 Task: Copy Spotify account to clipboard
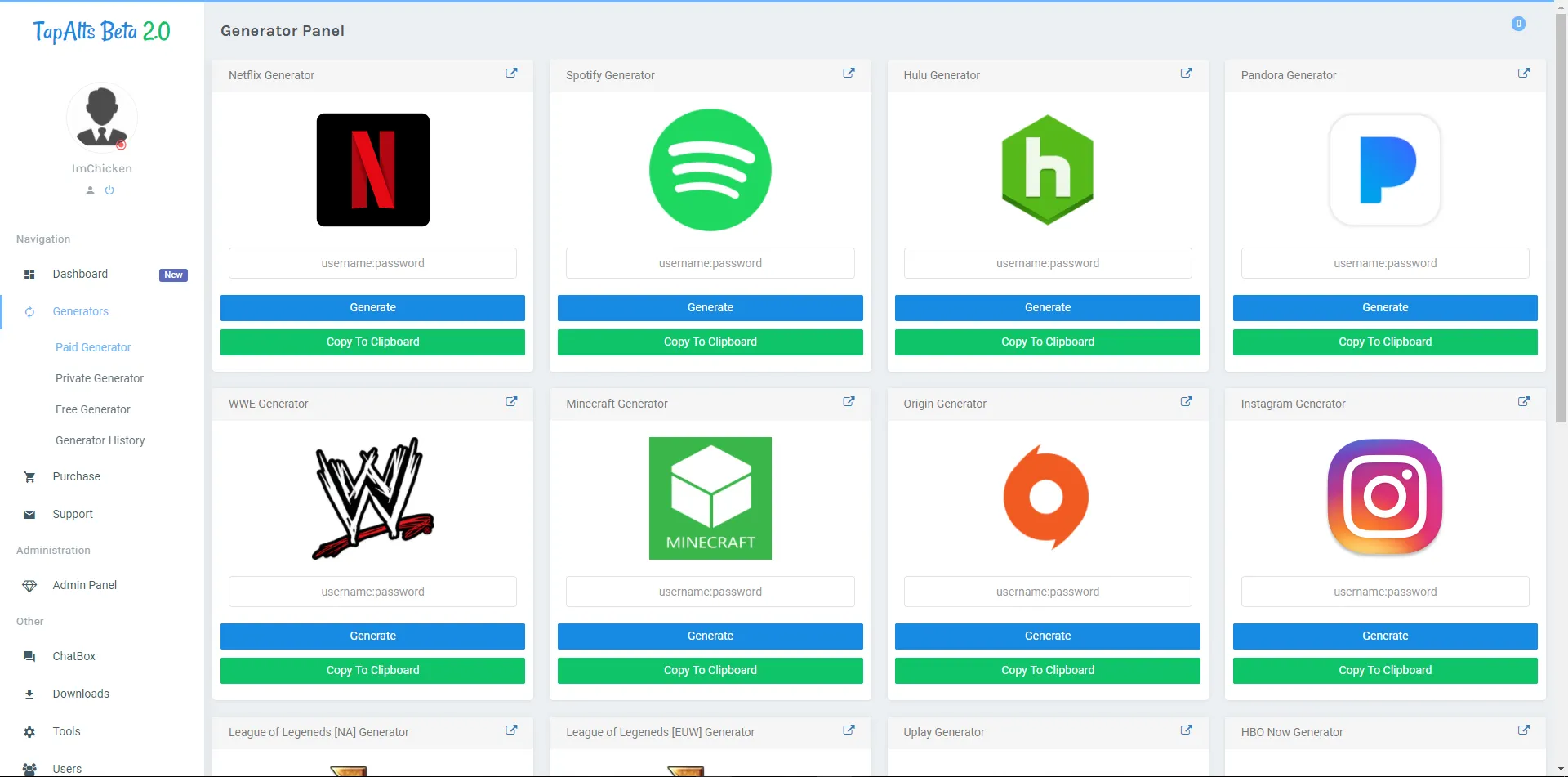coord(710,342)
